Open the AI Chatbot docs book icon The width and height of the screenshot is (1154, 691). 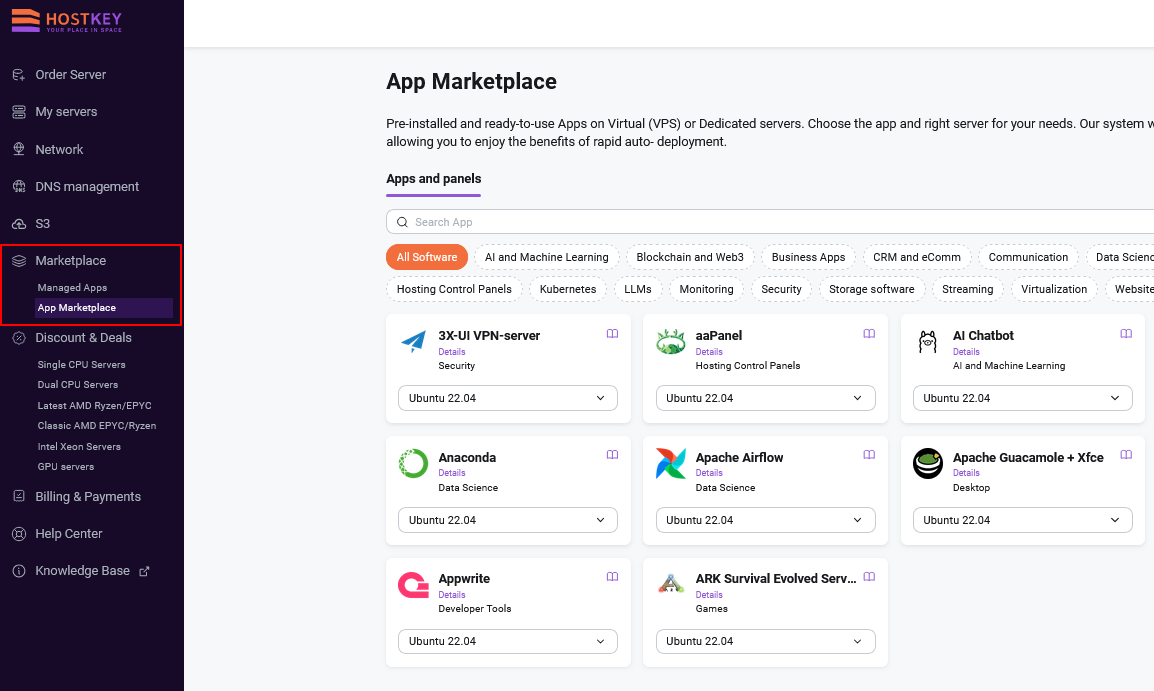1126,334
